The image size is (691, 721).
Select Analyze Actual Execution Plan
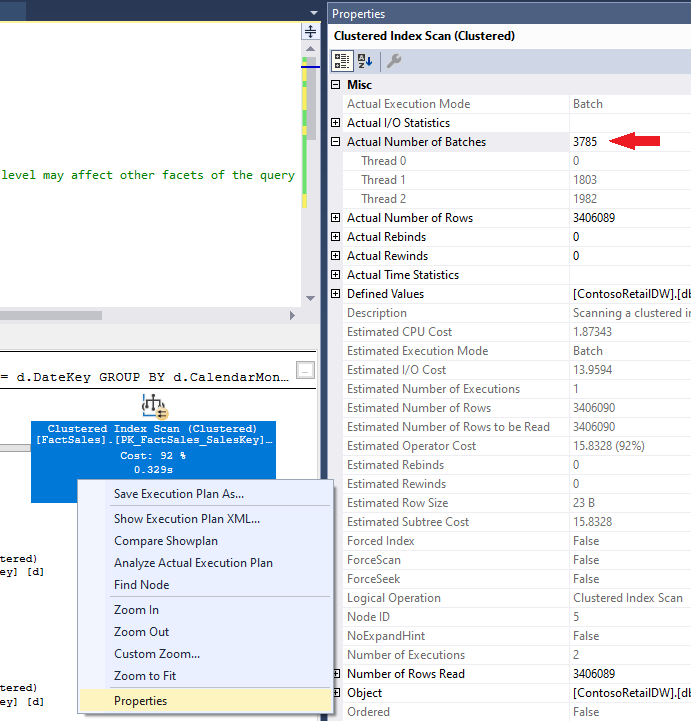pyautogui.click(x=193, y=563)
